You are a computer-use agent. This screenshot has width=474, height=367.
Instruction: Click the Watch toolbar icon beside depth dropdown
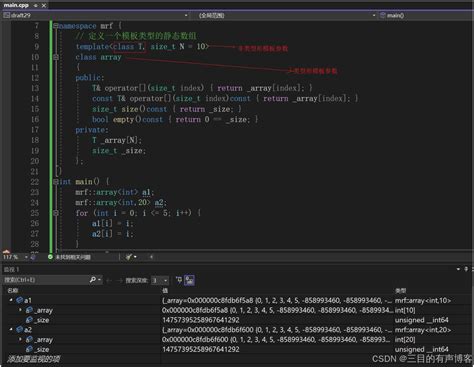179,280
